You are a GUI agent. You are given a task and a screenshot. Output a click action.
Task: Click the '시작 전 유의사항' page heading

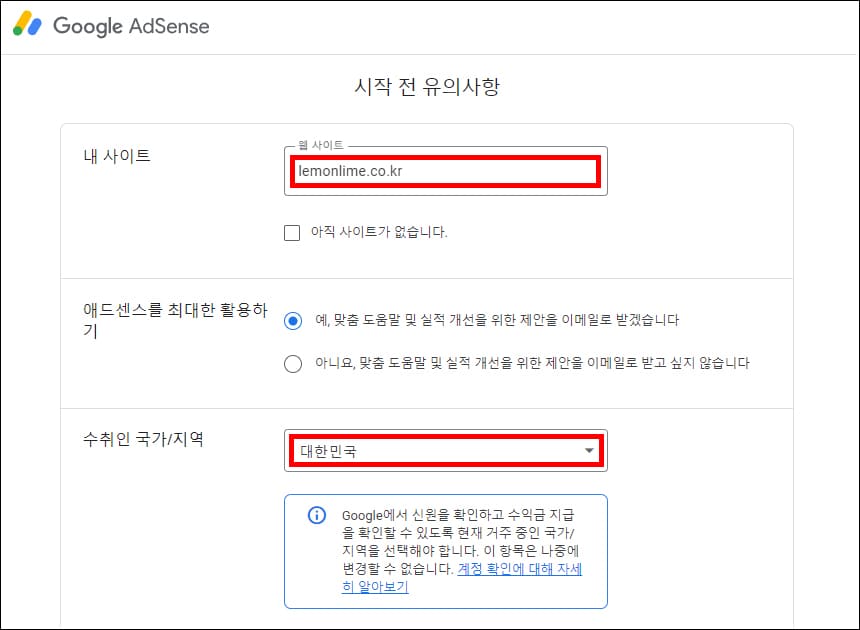(429, 88)
